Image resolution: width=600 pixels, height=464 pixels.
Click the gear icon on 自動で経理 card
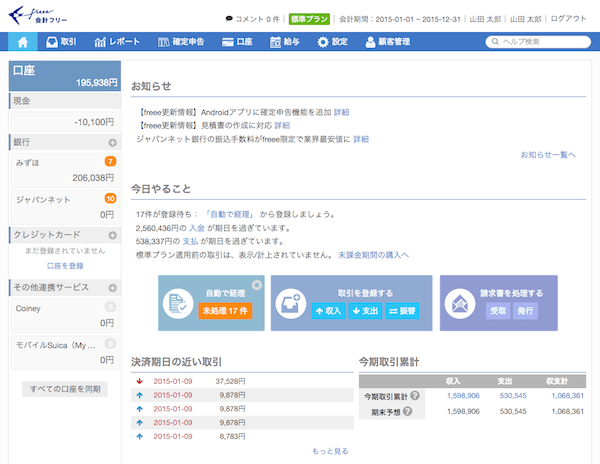(257, 285)
